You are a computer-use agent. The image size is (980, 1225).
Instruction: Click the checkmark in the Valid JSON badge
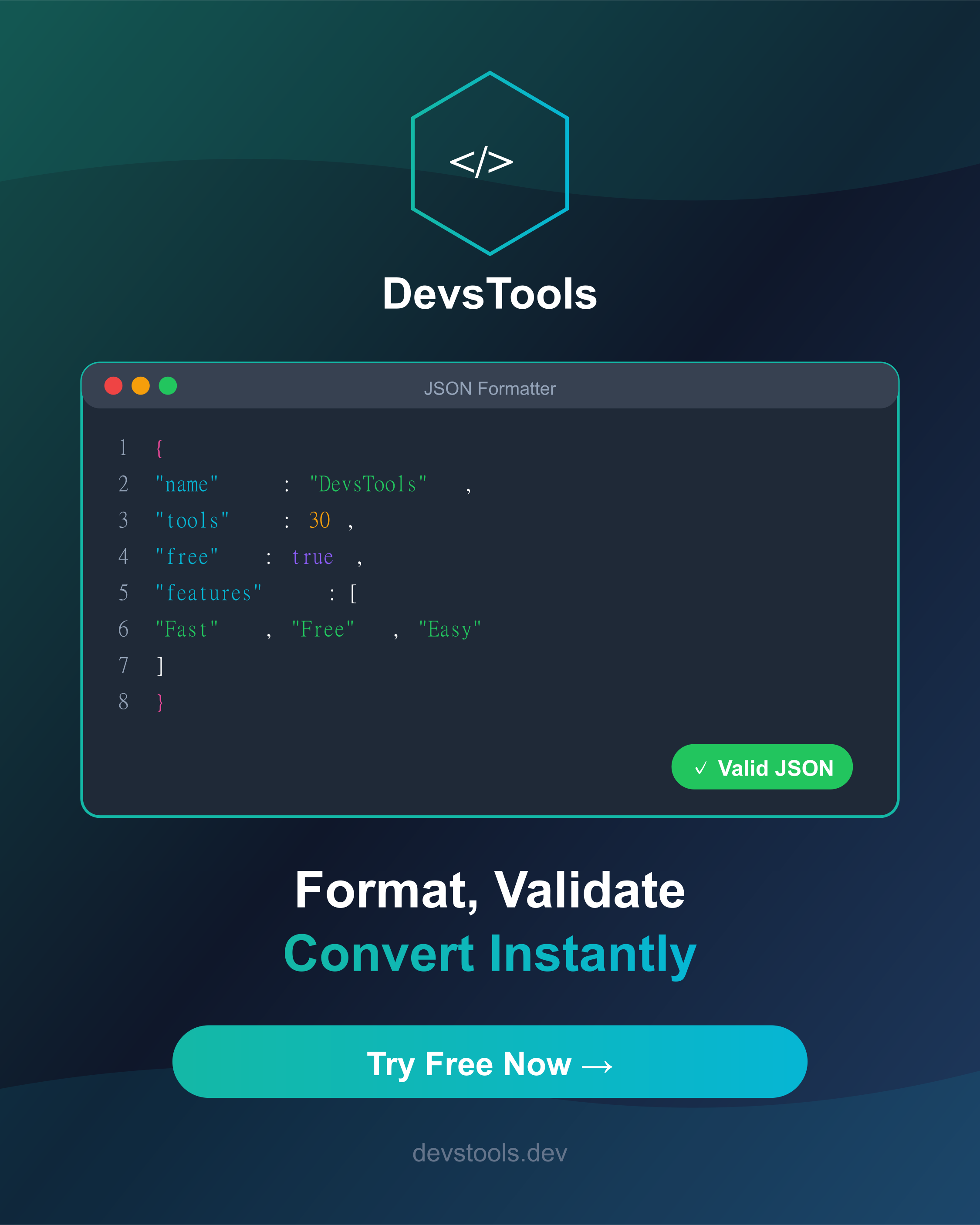702,768
